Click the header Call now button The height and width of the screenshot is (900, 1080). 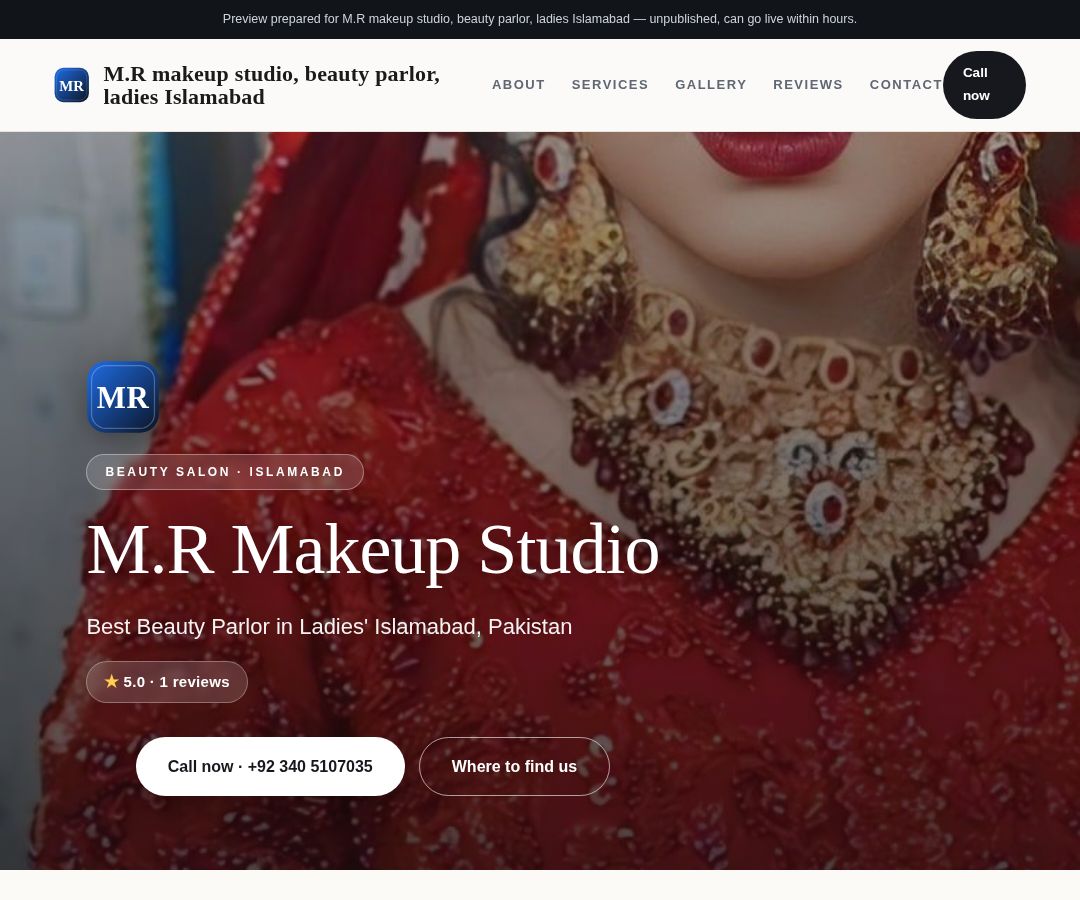pyautogui.click(x=984, y=85)
